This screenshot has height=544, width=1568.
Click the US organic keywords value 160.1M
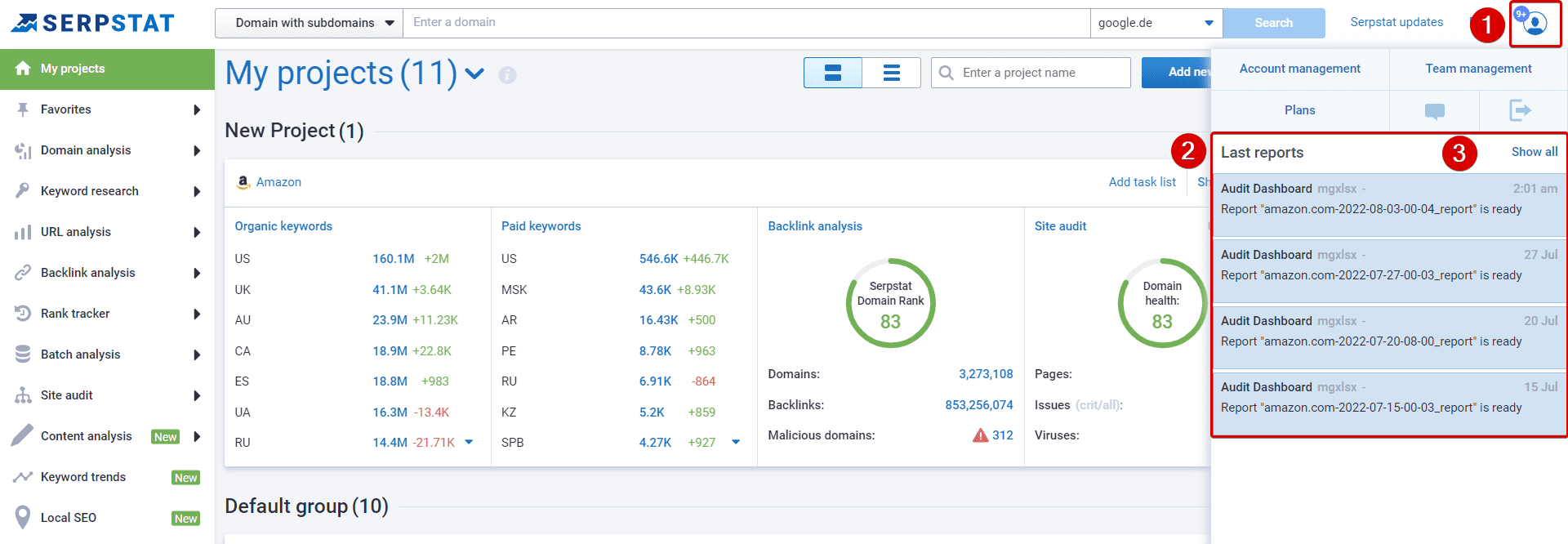click(x=394, y=259)
